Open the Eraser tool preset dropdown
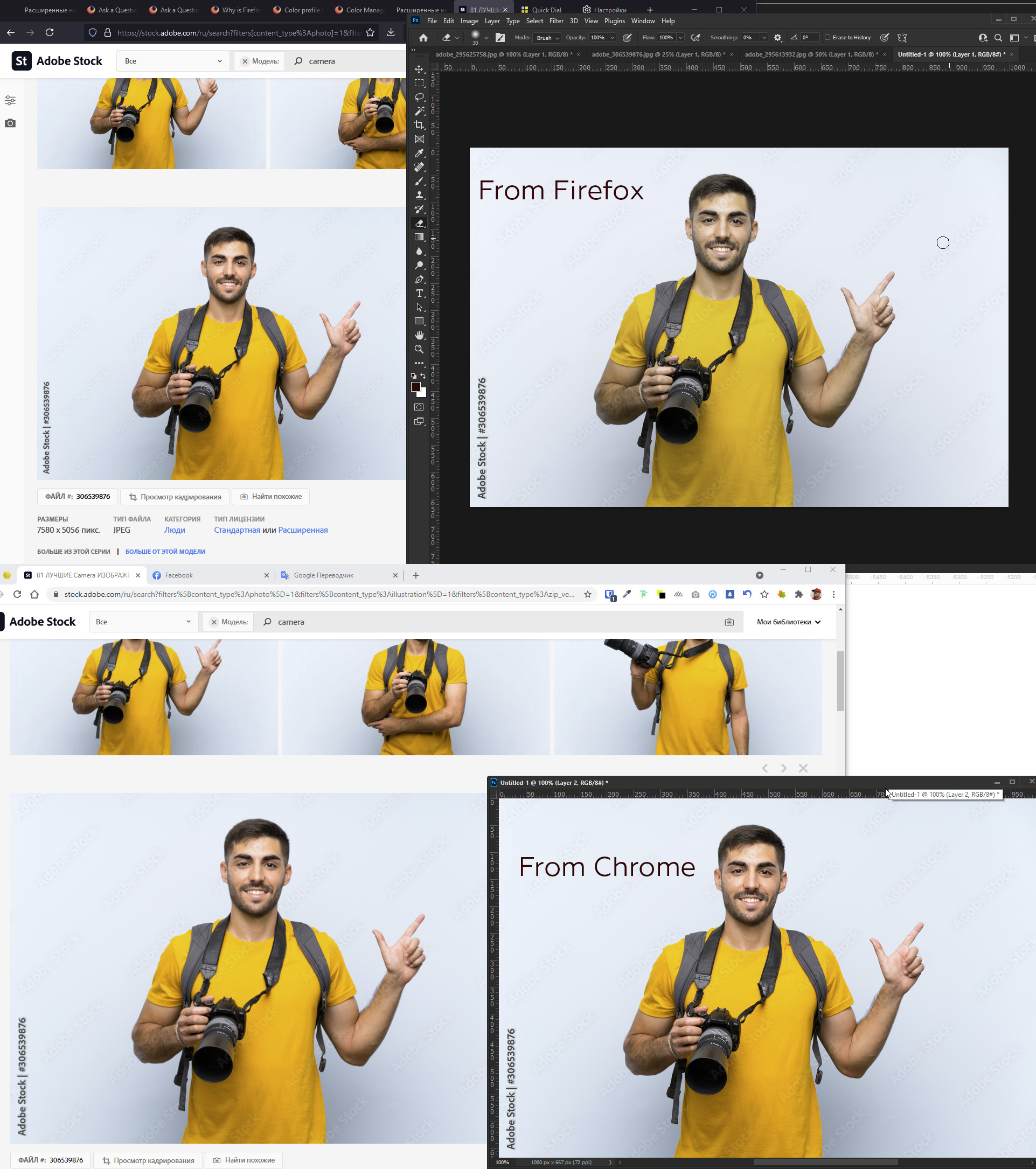The width and height of the screenshot is (1036, 1169). [456, 38]
